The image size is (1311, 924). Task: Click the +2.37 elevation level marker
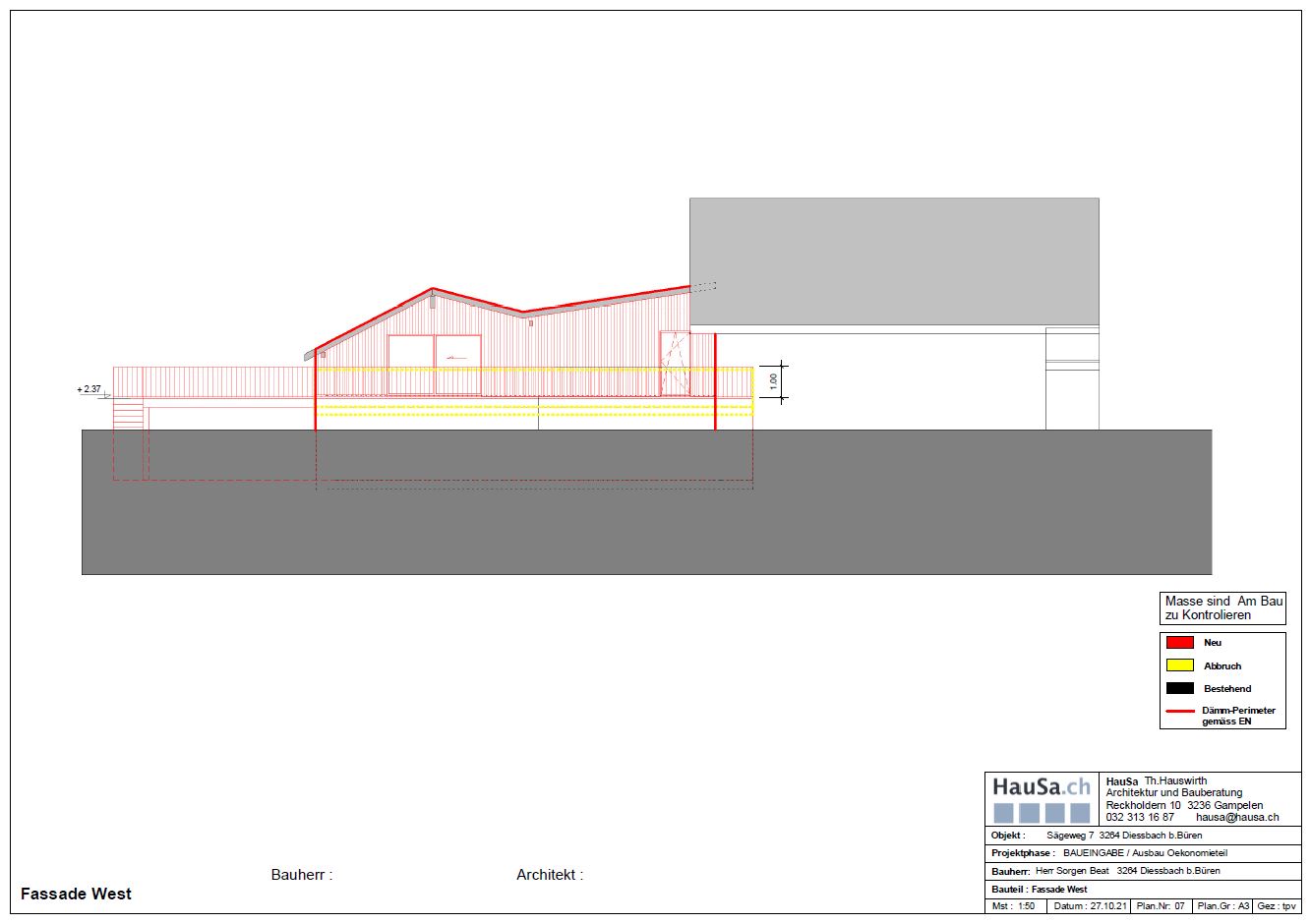pyautogui.click(x=90, y=390)
